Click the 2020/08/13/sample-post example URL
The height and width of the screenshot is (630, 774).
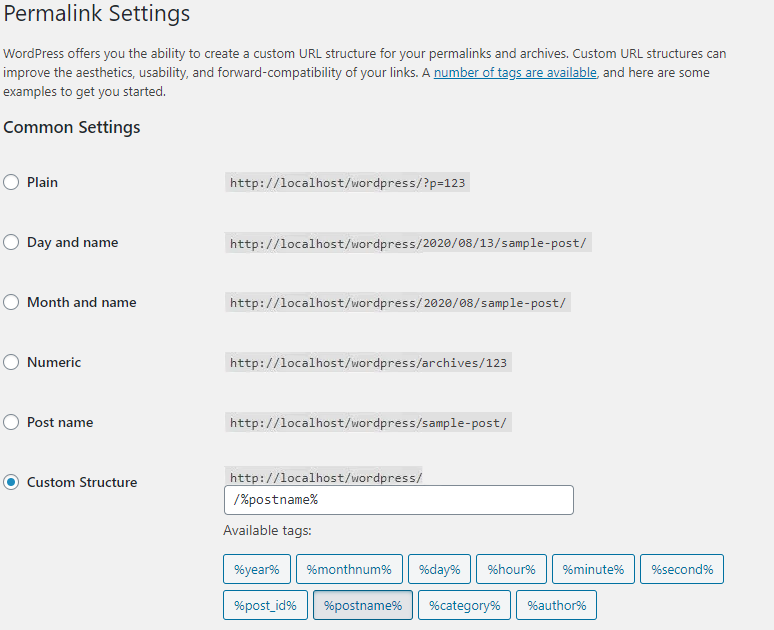(x=408, y=243)
